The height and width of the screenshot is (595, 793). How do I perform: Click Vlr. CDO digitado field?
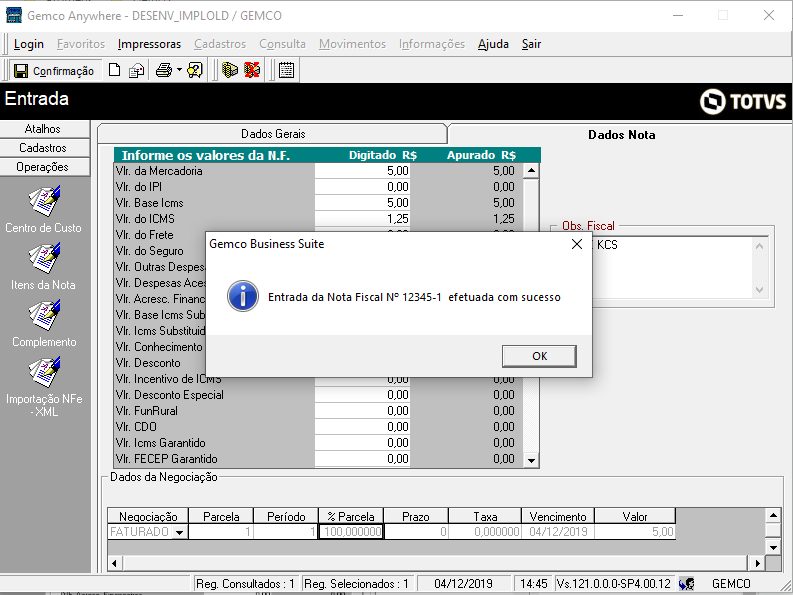coord(362,427)
